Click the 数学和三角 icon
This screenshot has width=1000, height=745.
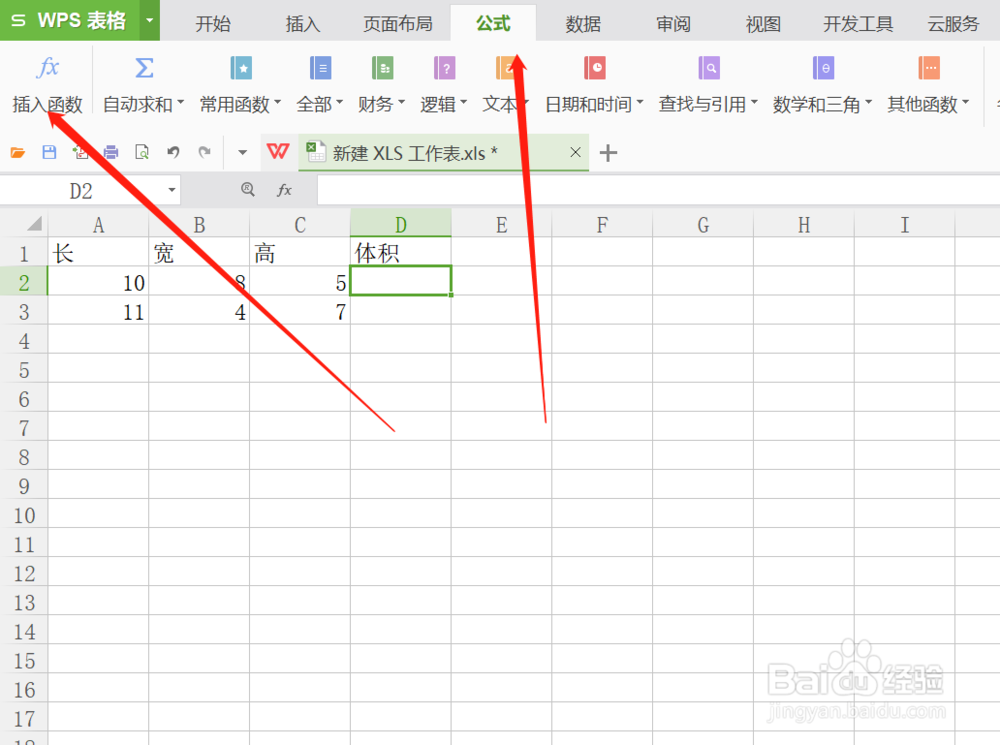tap(823, 68)
